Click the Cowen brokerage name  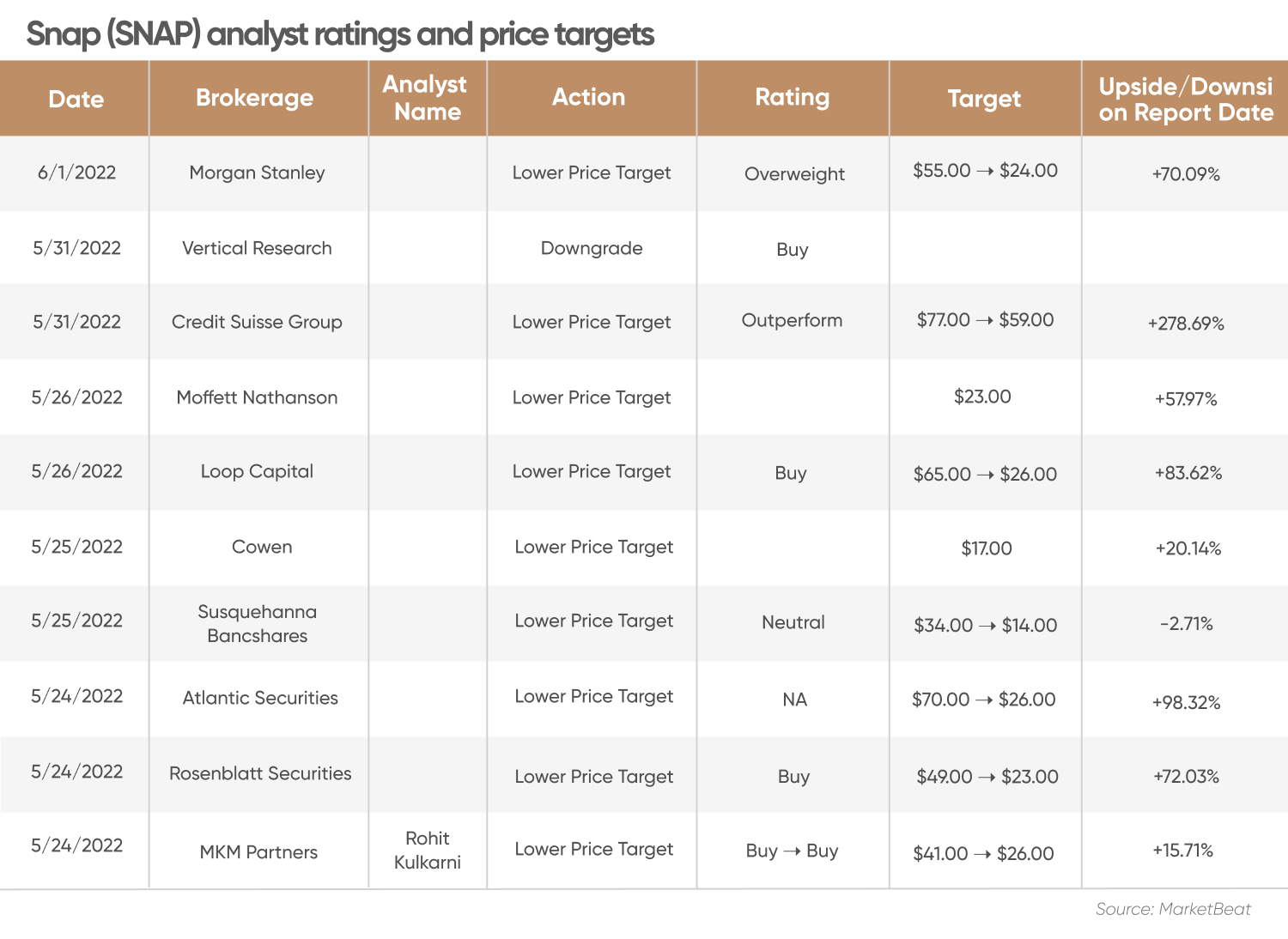pyautogui.click(x=262, y=547)
